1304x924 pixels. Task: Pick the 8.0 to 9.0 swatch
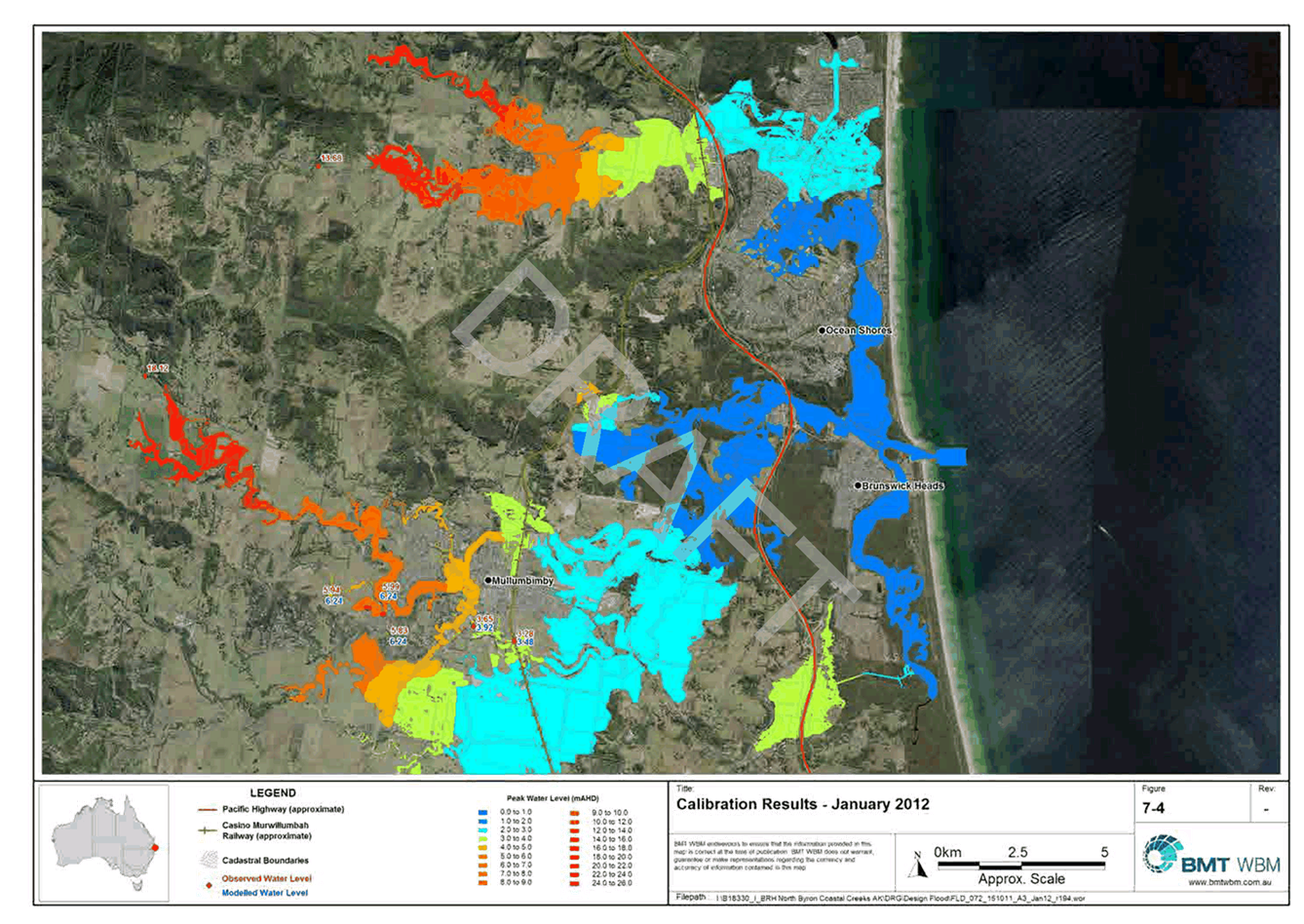click(x=482, y=883)
